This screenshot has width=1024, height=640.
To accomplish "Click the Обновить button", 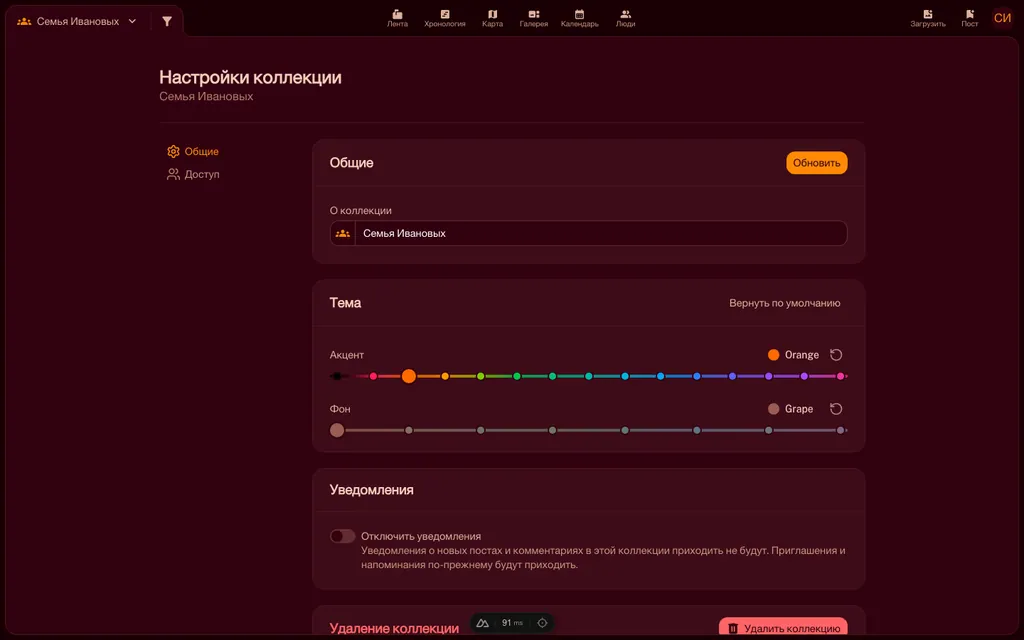I will pos(816,163).
